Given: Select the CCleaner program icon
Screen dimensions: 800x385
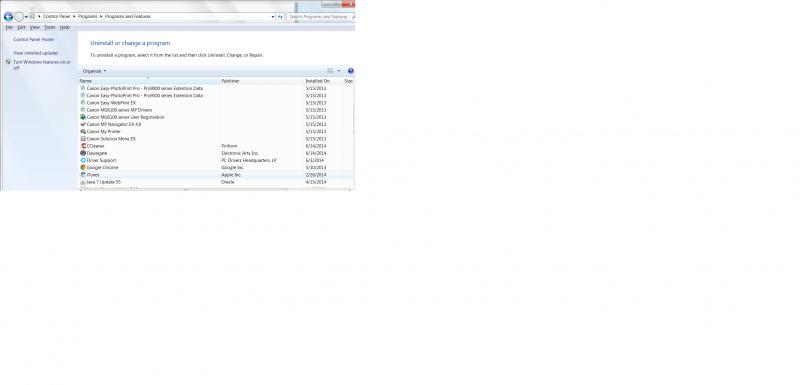Looking at the screenshot, I should [83, 146].
